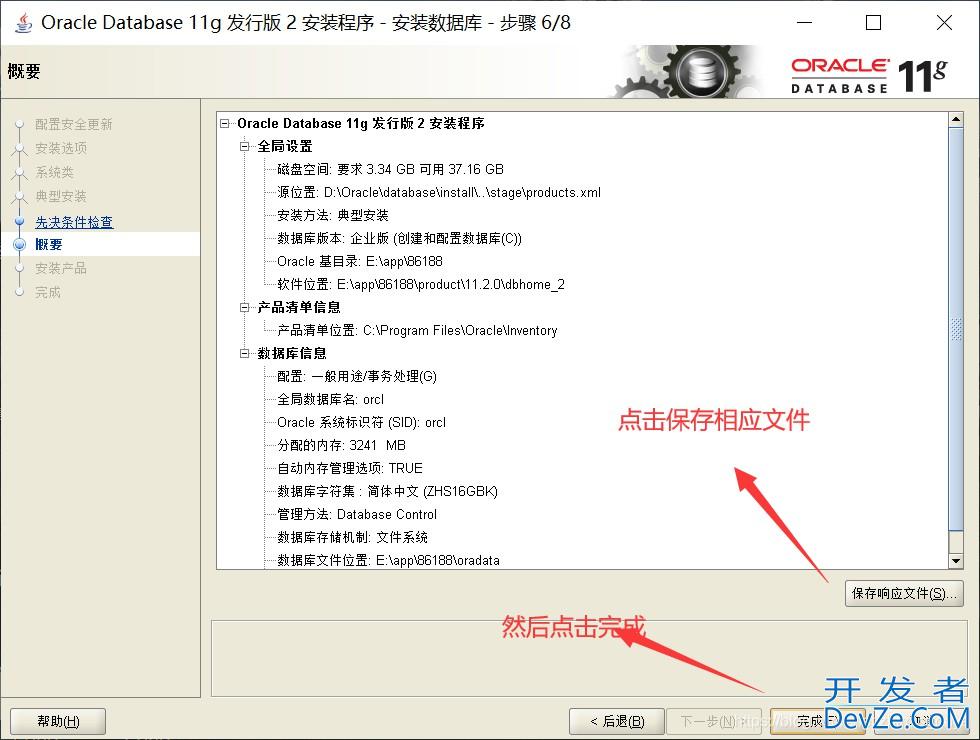Select the 配置安全更新 step

click(x=74, y=124)
